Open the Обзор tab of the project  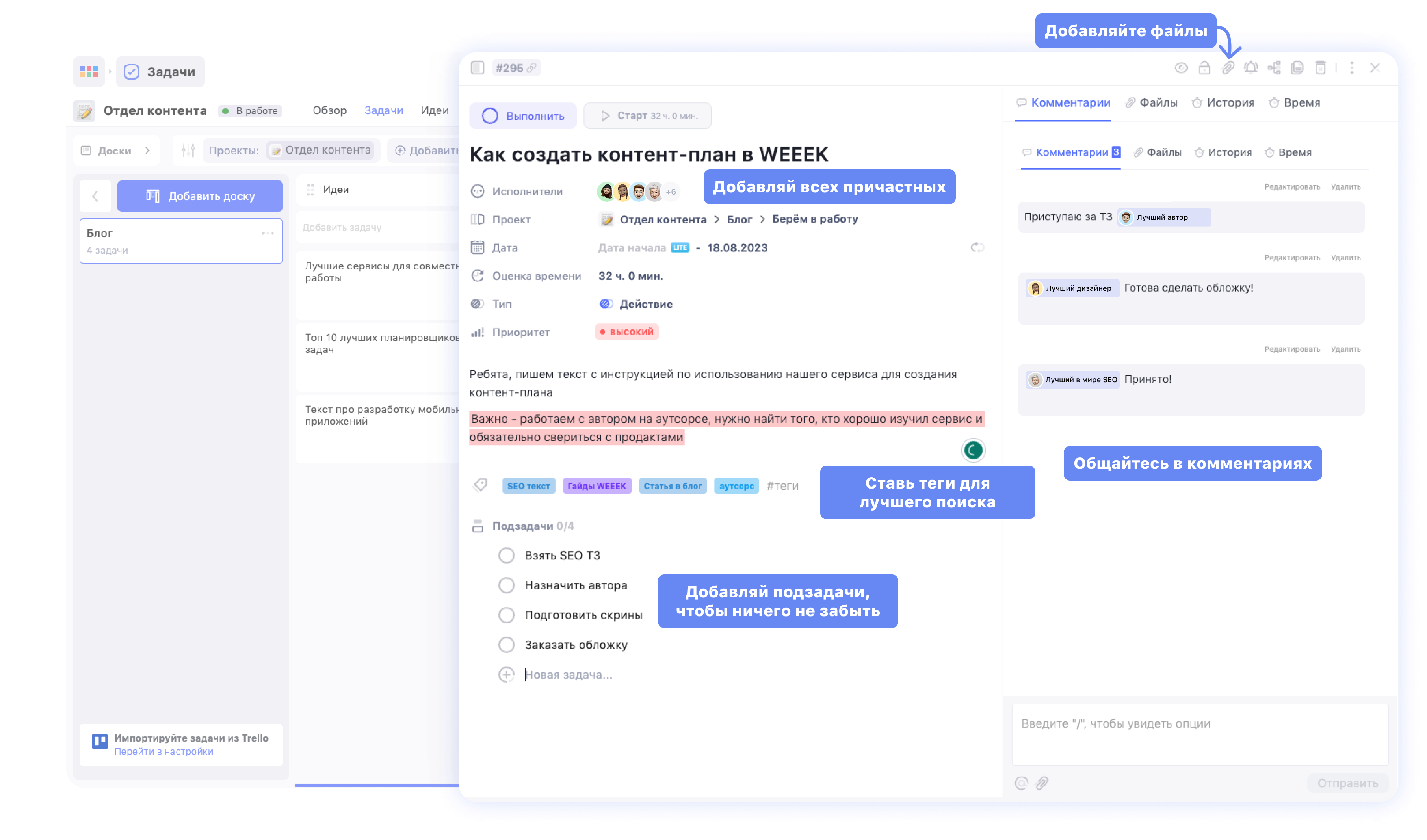330,110
